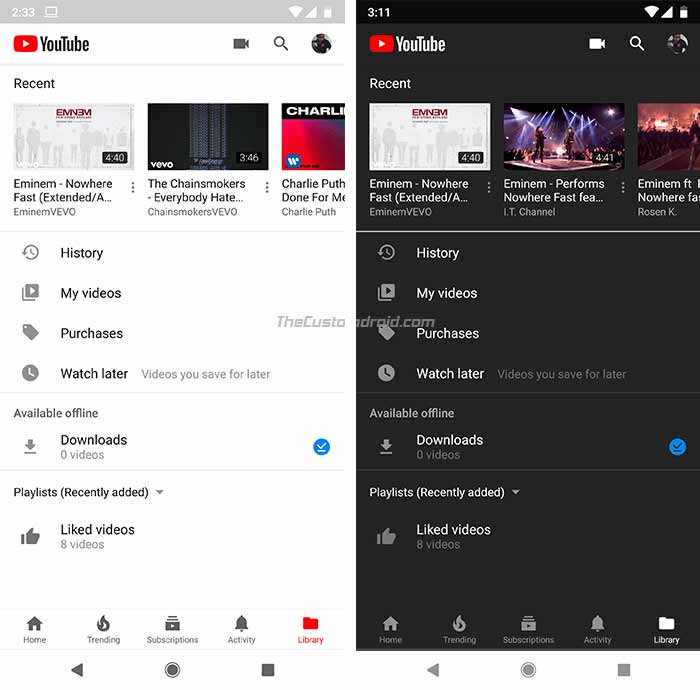Expand the Playlists (Recently added) sort in light theme
The height and width of the screenshot is (690, 700).
(159, 492)
